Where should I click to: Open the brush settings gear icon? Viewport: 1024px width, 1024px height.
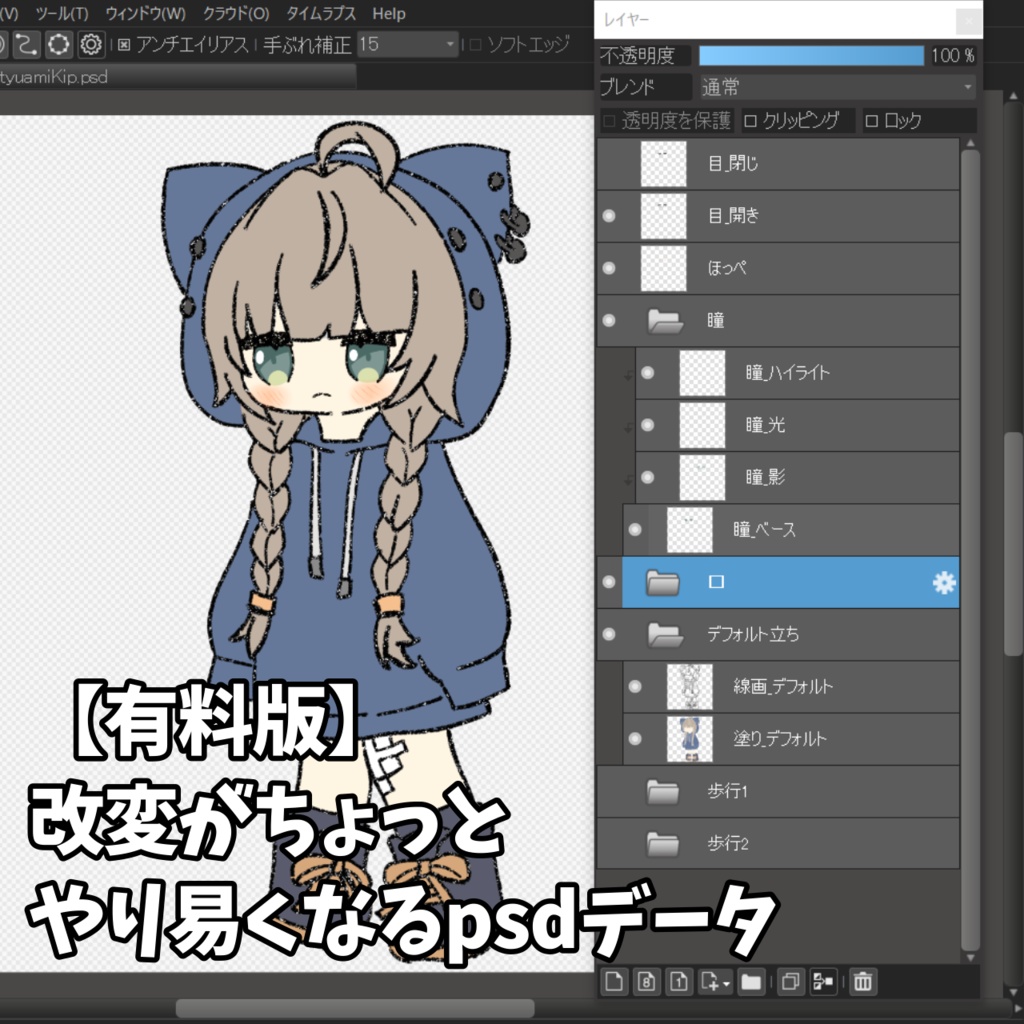tap(92, 46)
